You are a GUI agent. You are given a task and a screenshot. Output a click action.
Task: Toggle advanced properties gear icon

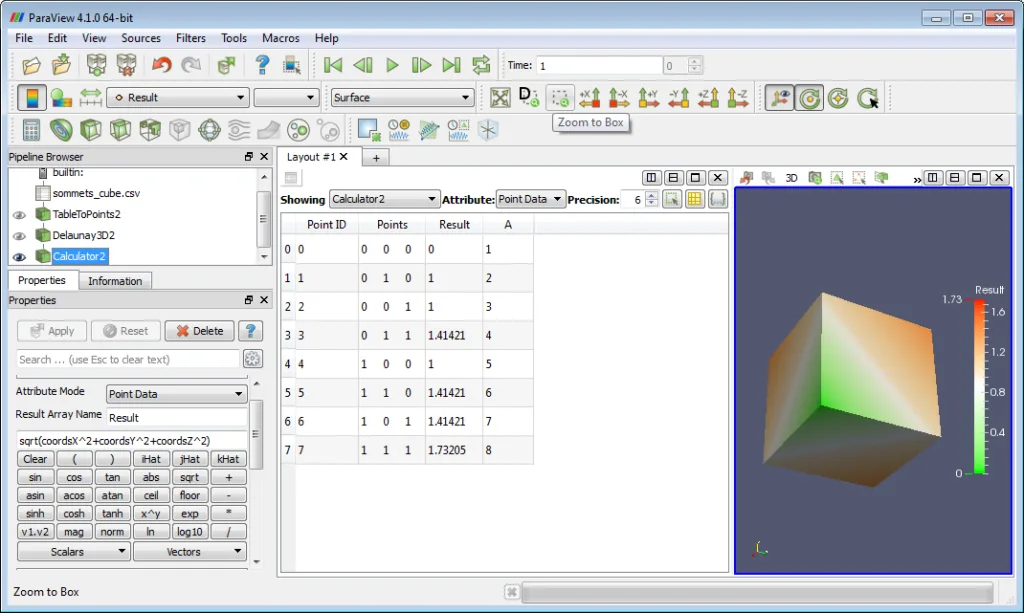(x=253, y=358)
